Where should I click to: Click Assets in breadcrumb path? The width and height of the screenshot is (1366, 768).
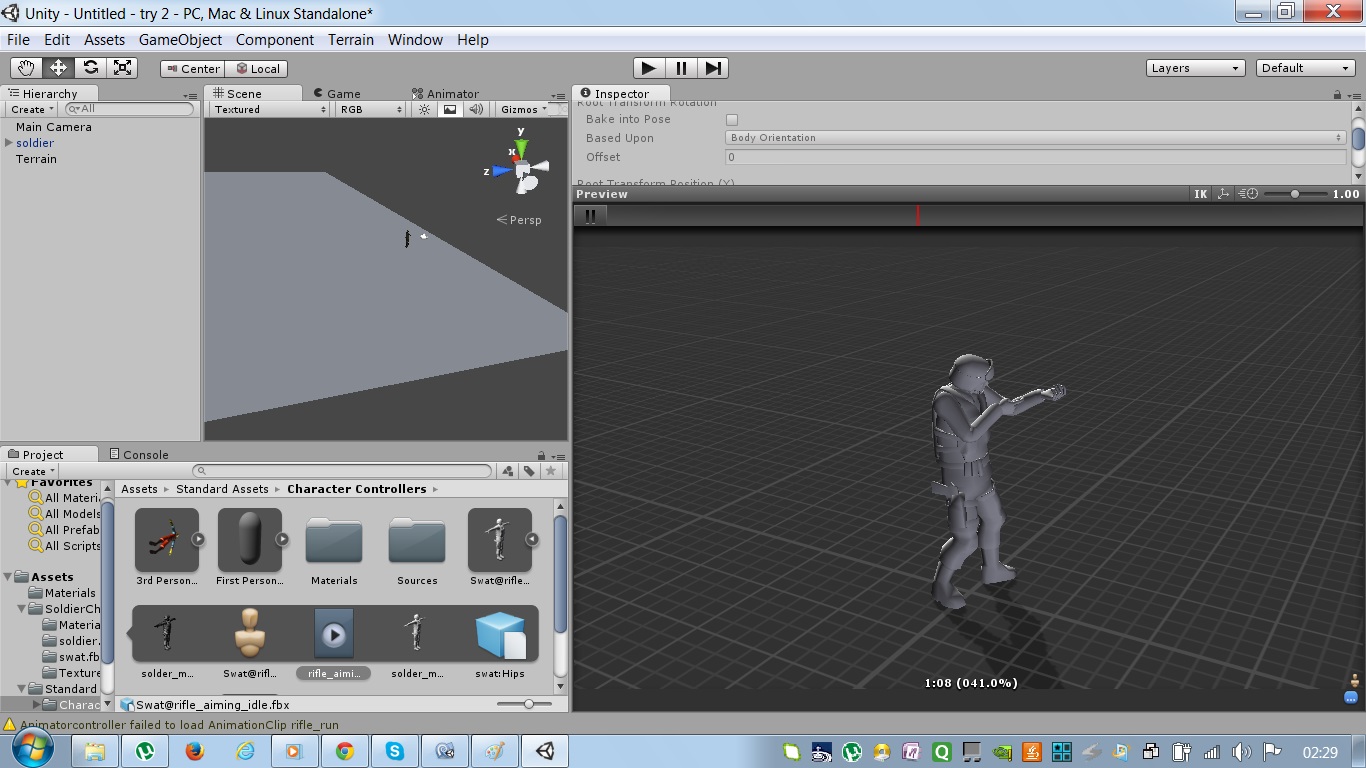point(139,489)
